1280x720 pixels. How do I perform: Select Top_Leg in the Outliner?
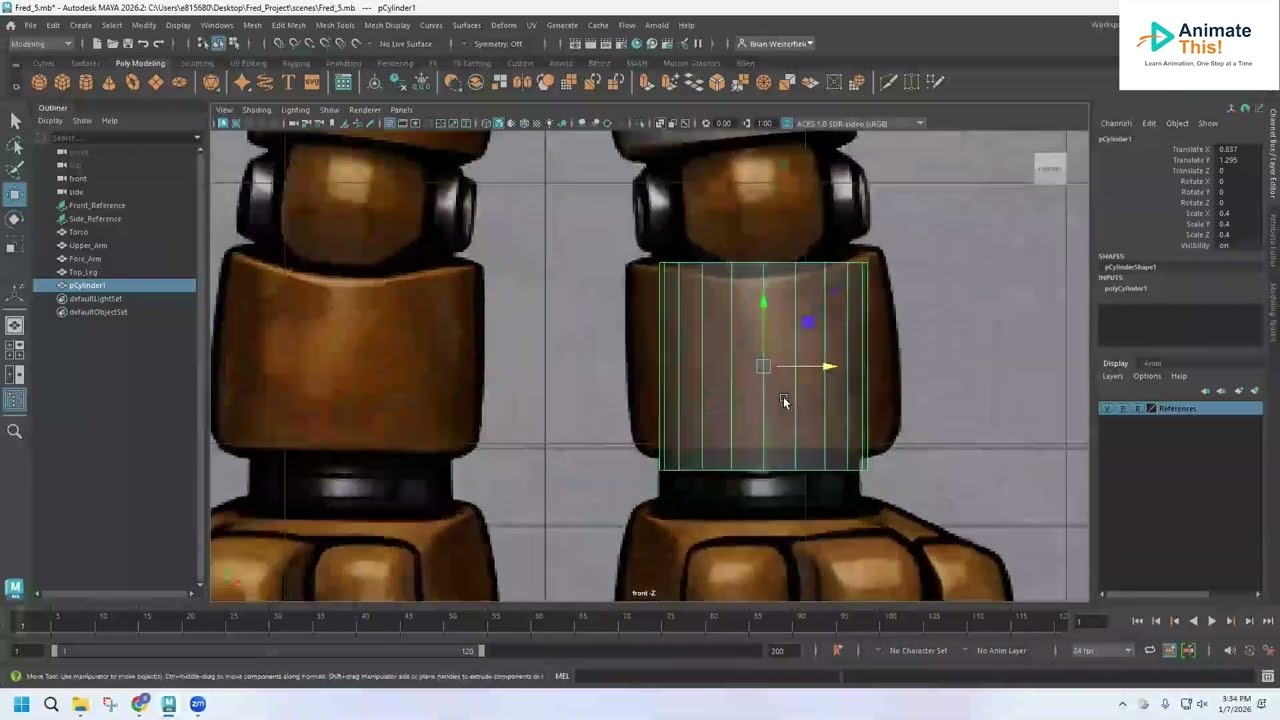coord(83,272)
